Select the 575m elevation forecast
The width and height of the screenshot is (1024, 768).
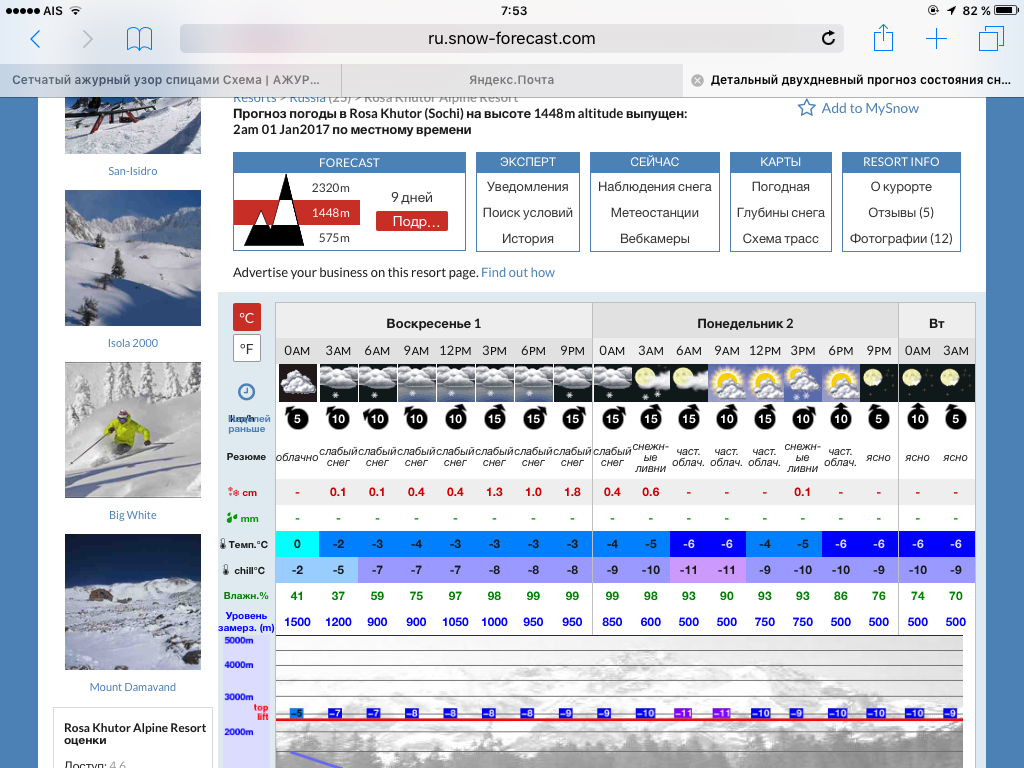point(334,238)
